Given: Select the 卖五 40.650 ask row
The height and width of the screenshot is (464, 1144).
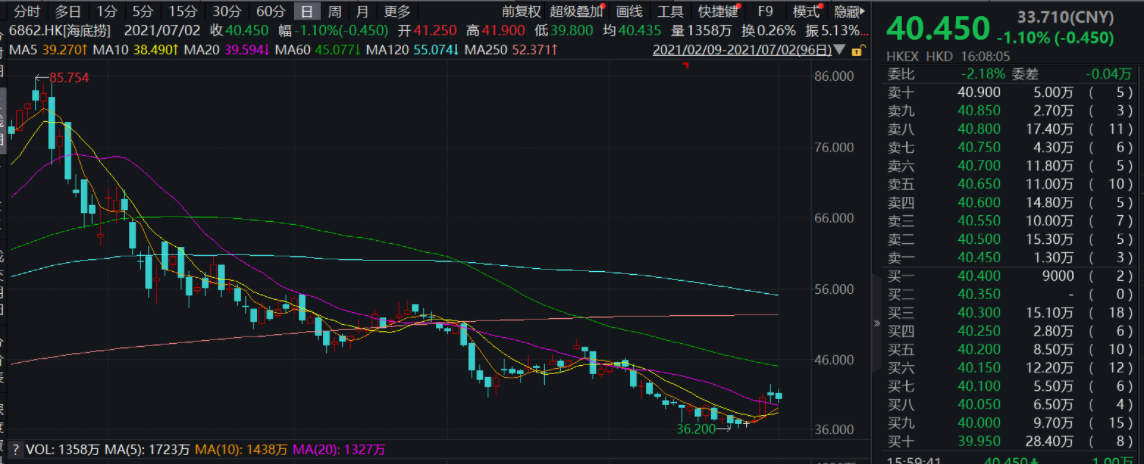Looking at the screenshot, I should click(x=1010, y=184).
